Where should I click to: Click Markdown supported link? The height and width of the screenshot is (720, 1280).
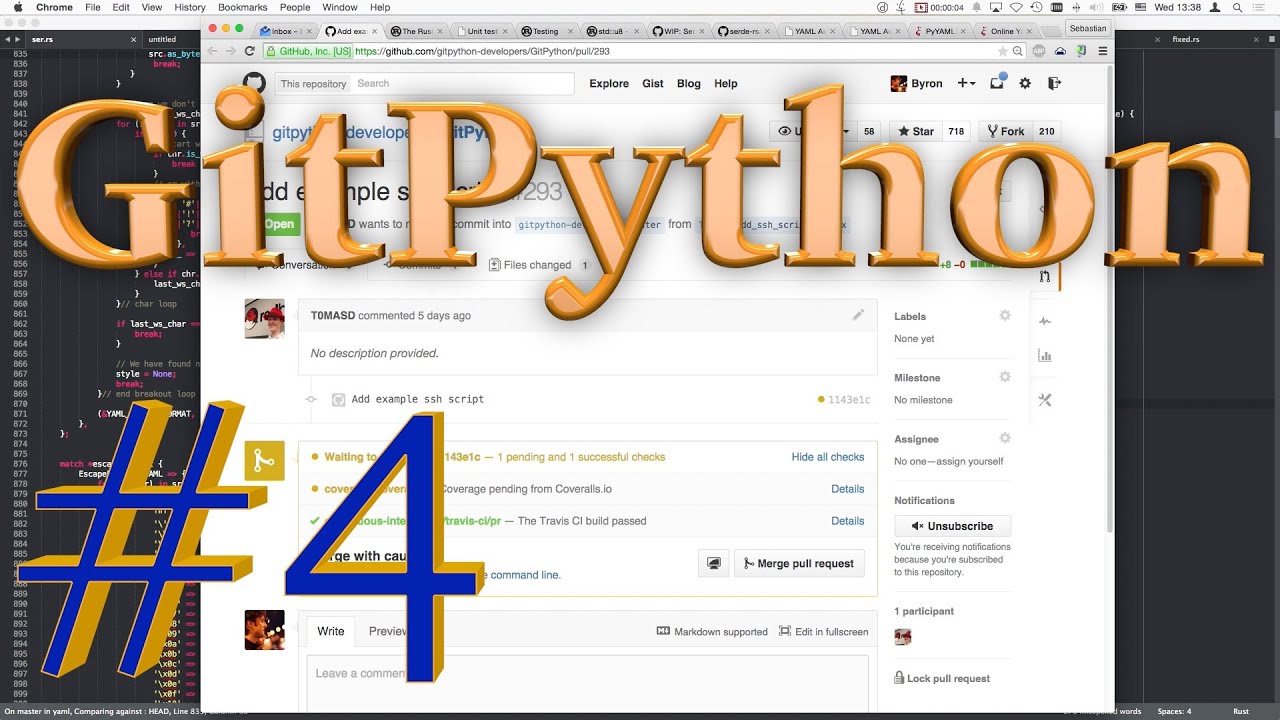(712, 632)
